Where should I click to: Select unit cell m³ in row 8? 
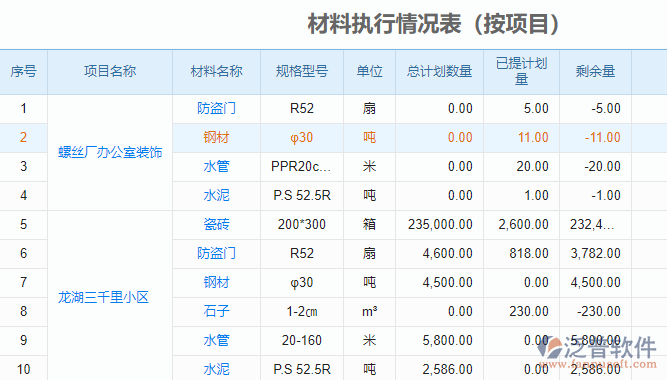(x=369, y=311)
